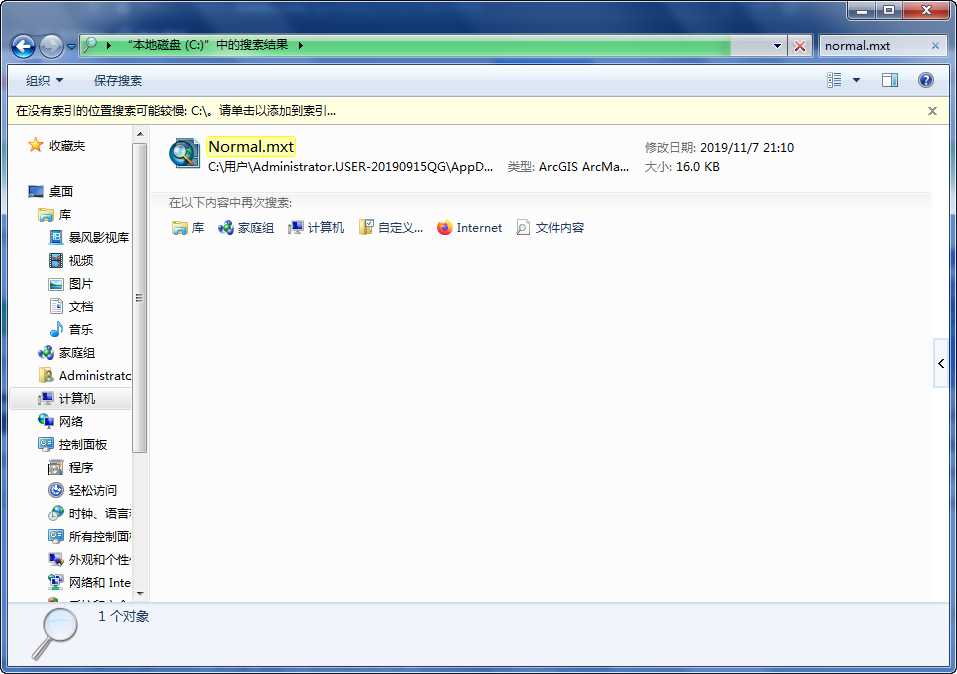This screenshot has width=957, height=674.
Task: Click the navigation pane scroll down arrow
Action: coord(140,593)
